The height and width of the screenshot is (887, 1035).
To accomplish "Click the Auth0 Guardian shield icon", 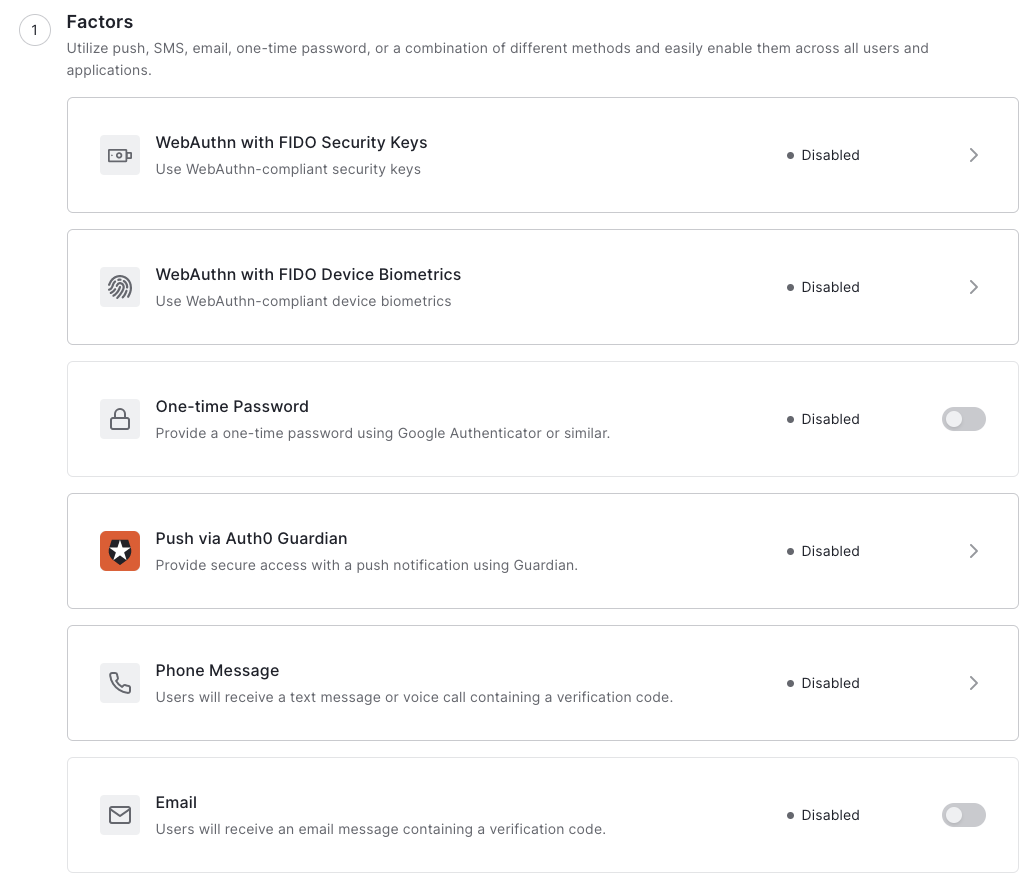I will coord(120,551).
